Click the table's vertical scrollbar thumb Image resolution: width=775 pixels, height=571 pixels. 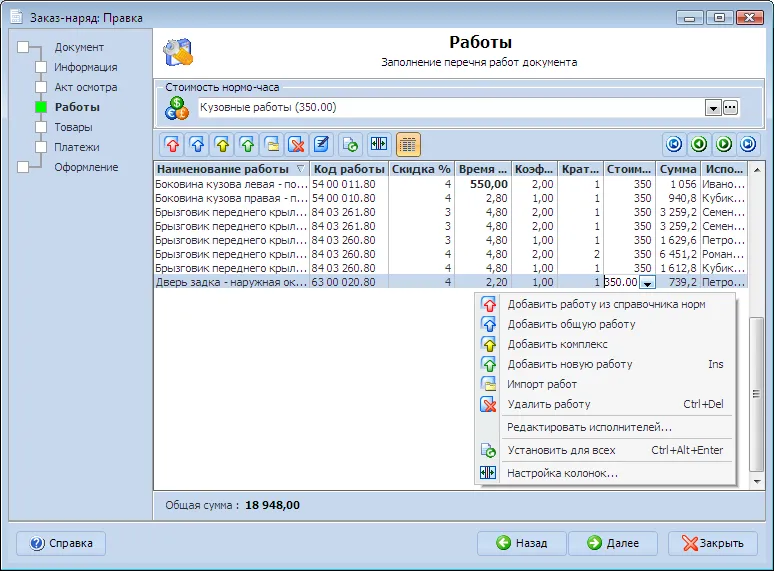point(756,394)
